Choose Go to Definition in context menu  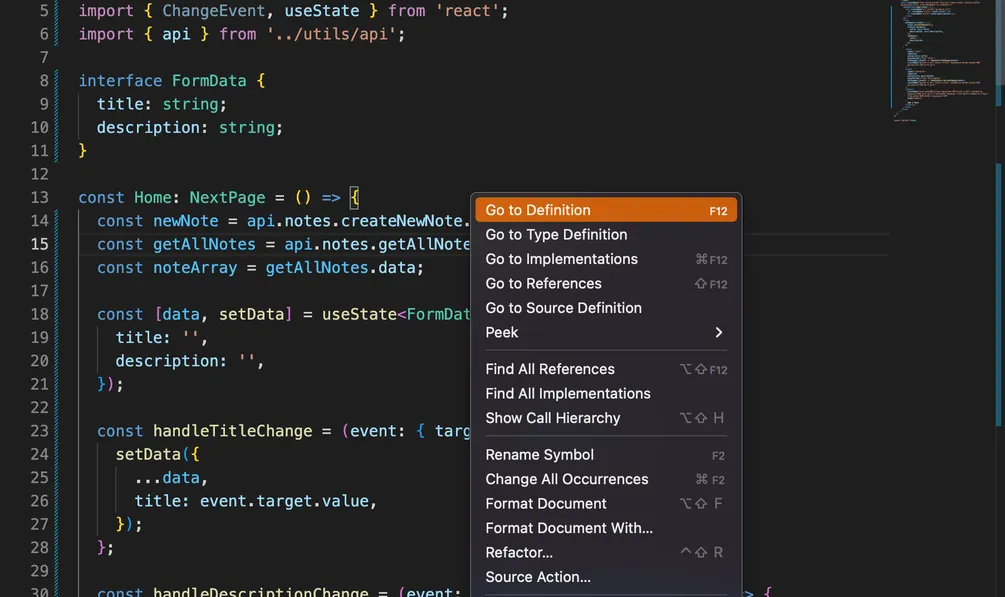(606, 210)
